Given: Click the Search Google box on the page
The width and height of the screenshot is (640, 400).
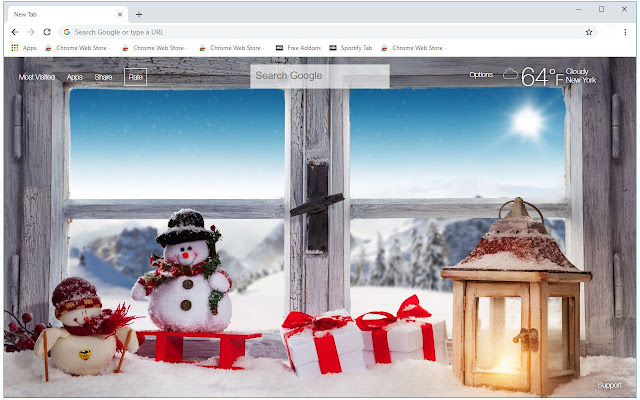Looking at the screenshot, I should 320,76.
